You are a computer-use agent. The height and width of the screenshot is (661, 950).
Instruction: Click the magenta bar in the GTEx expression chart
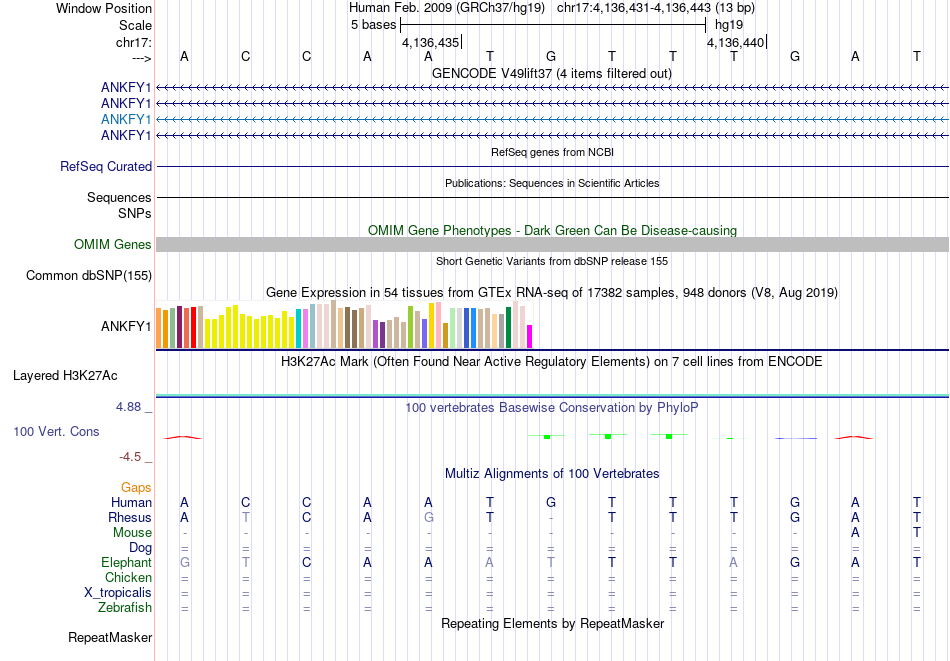click(530, 337)
